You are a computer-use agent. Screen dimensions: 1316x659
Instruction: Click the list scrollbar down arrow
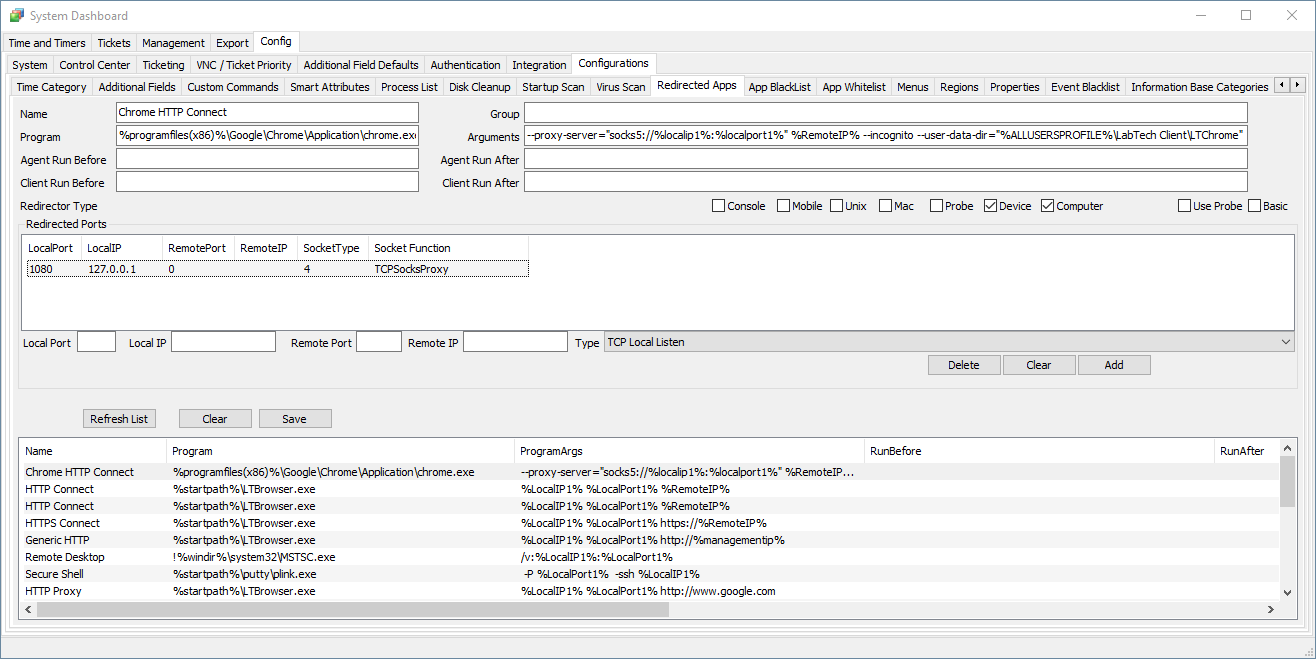tap(1288, 591)
